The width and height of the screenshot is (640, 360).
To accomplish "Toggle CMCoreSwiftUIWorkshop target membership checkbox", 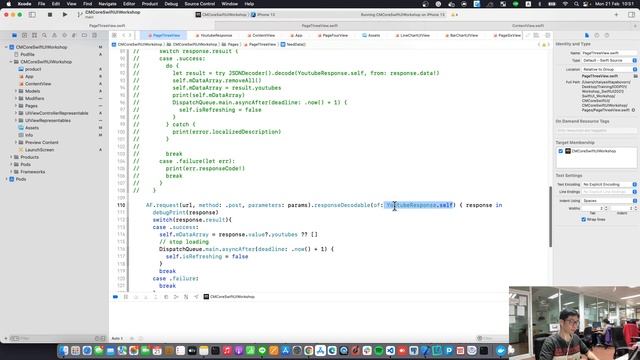I will pos(560,151).
